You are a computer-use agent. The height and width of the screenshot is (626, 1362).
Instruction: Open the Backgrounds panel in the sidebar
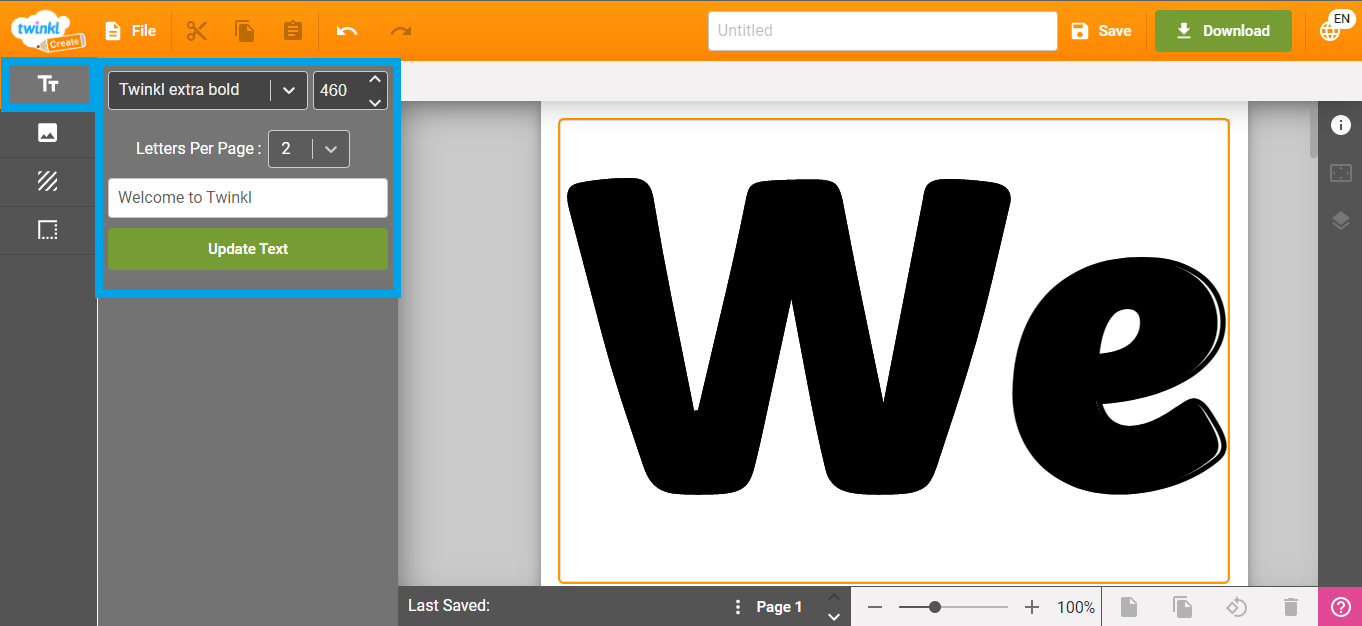click(47, 181)
